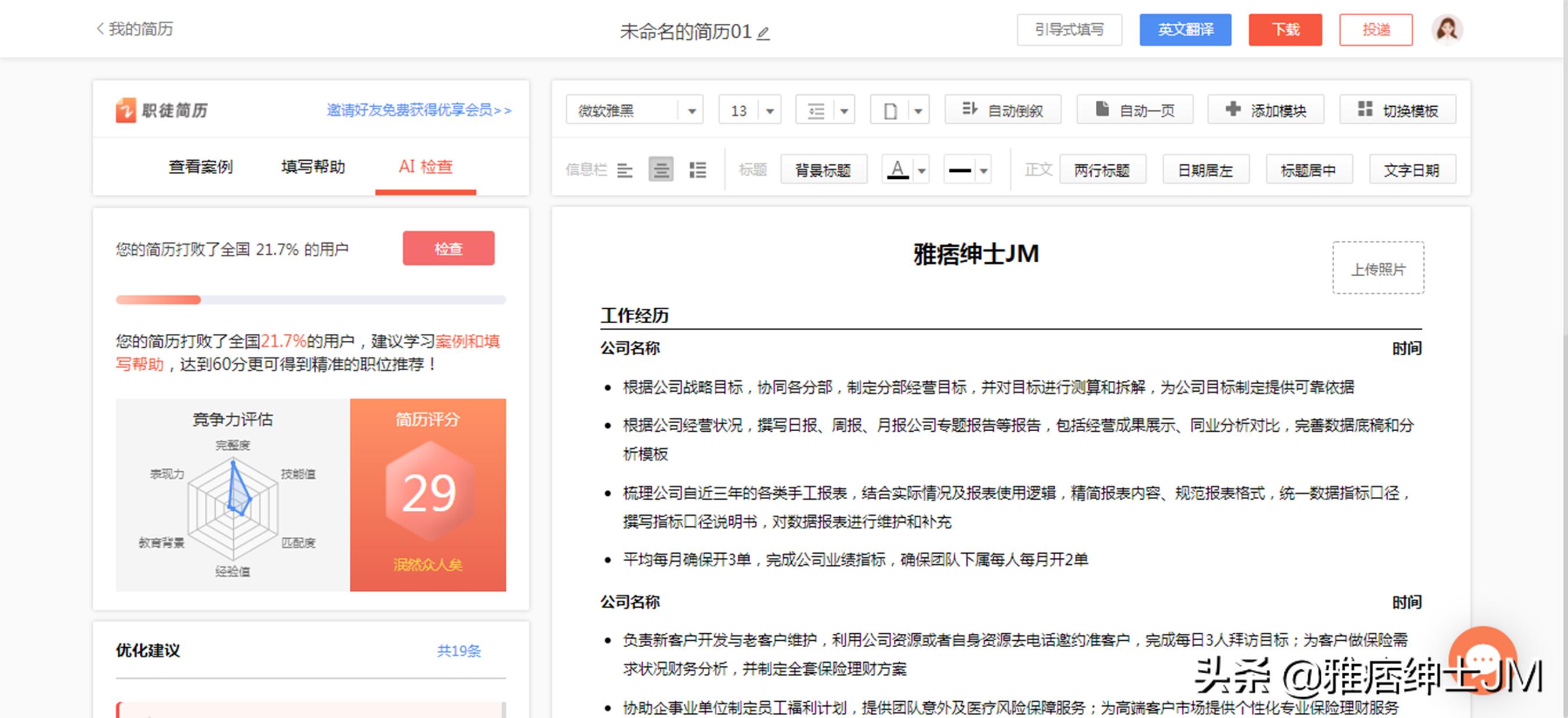Toggle 两行标题 layout for body text
The width and height of the screenshot is (1568, 718).
click(1103, 170)
